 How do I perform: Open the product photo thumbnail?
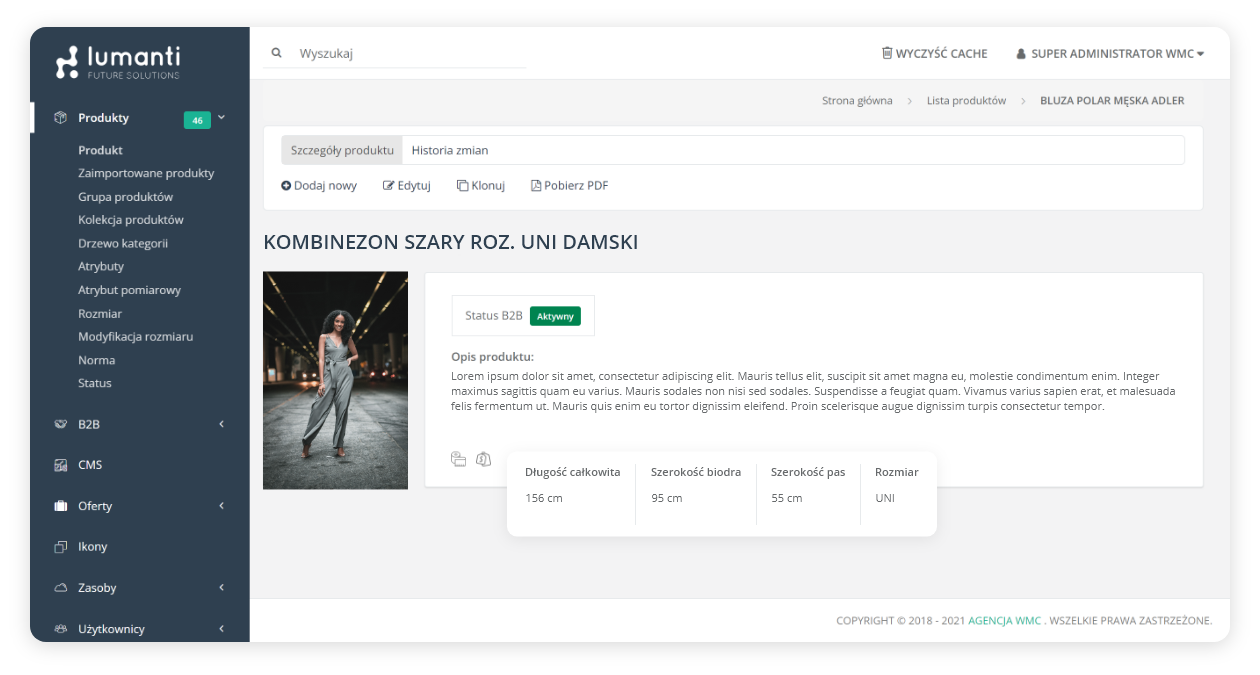(335, 380)
